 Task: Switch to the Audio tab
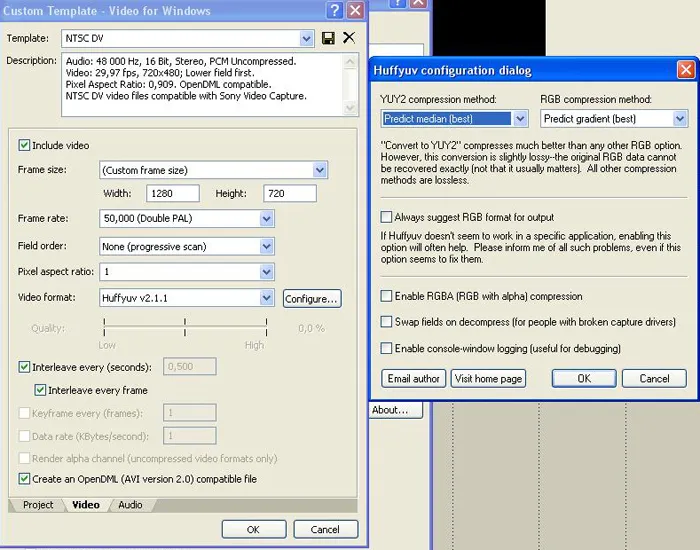coord(130,505)
